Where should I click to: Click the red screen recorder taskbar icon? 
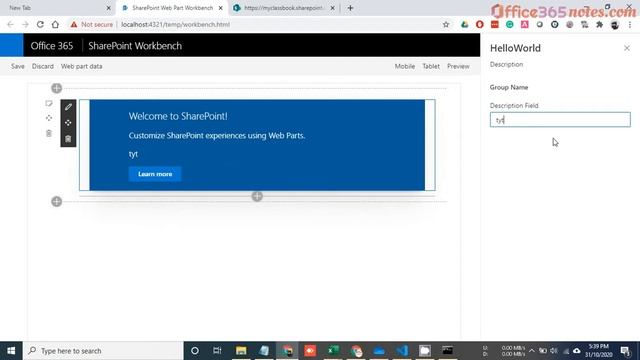[x=310, y=351]
